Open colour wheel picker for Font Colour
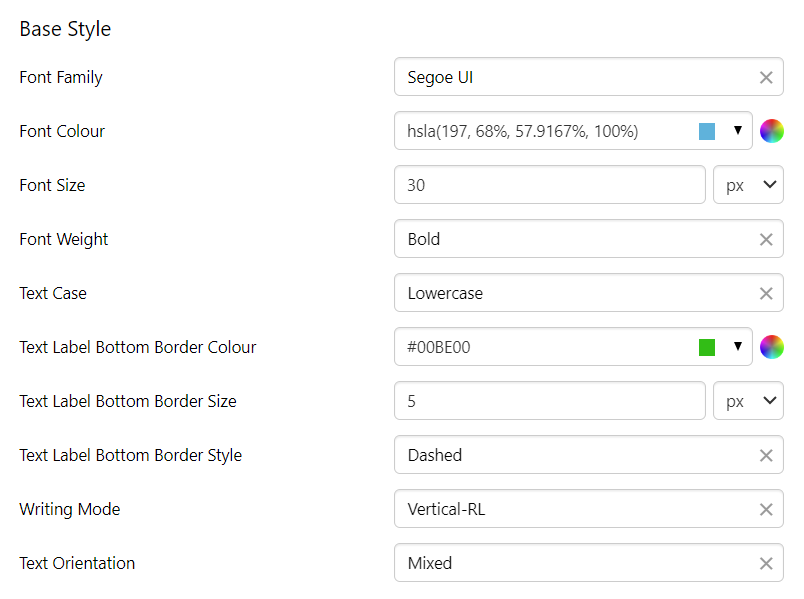Viewport: 804px width, 599px height. pyautogui.click(x=771, y=131)
